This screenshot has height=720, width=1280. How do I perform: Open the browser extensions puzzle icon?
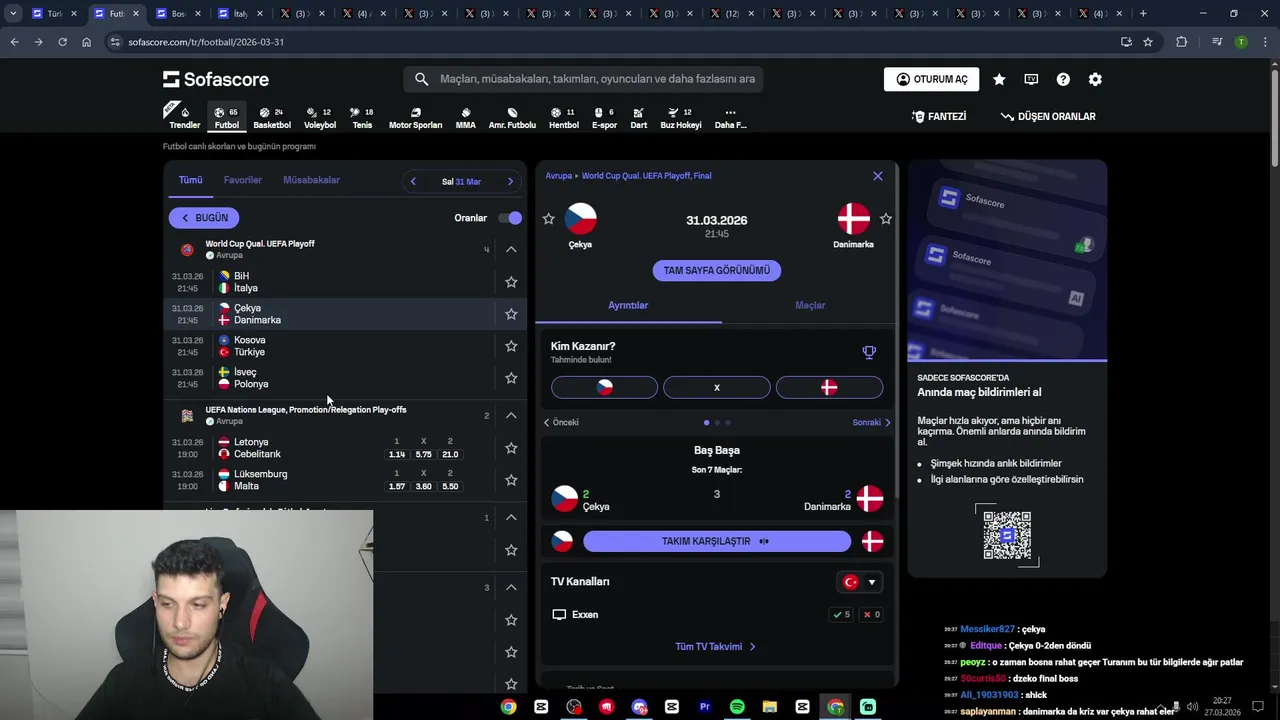(x=1181, y=42)
